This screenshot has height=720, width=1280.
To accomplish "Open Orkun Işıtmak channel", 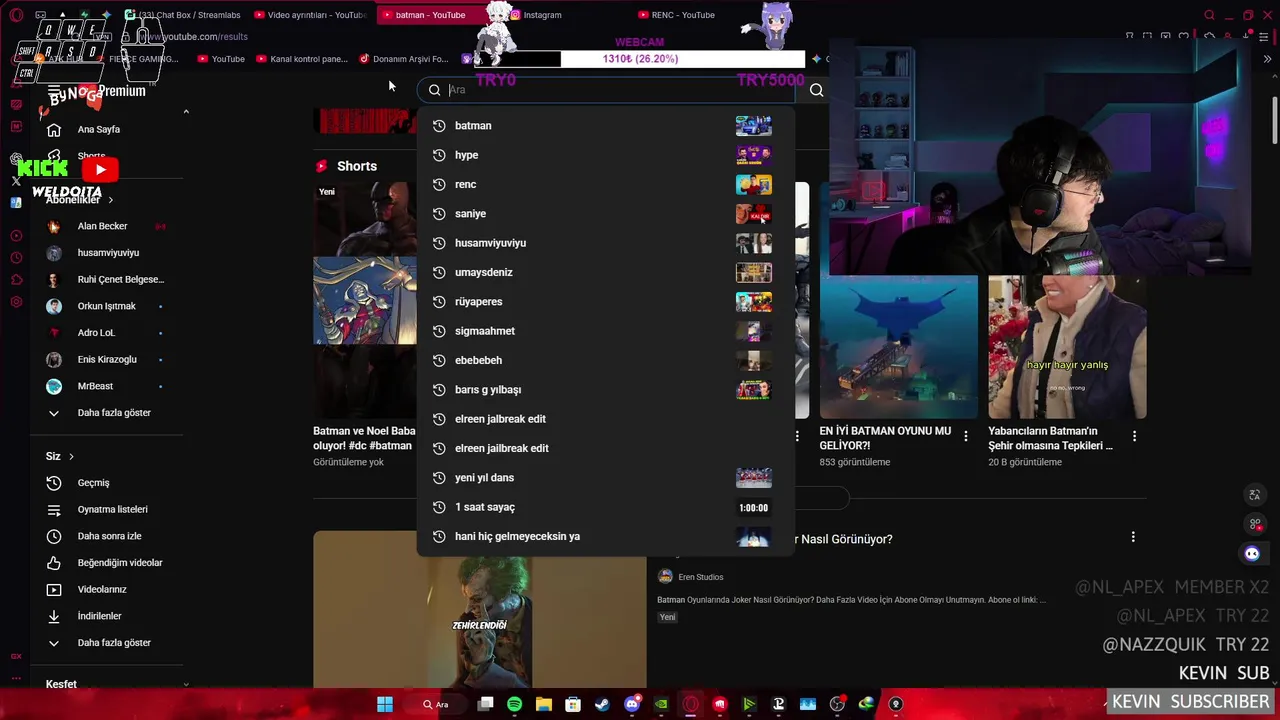I will [108, 306].
